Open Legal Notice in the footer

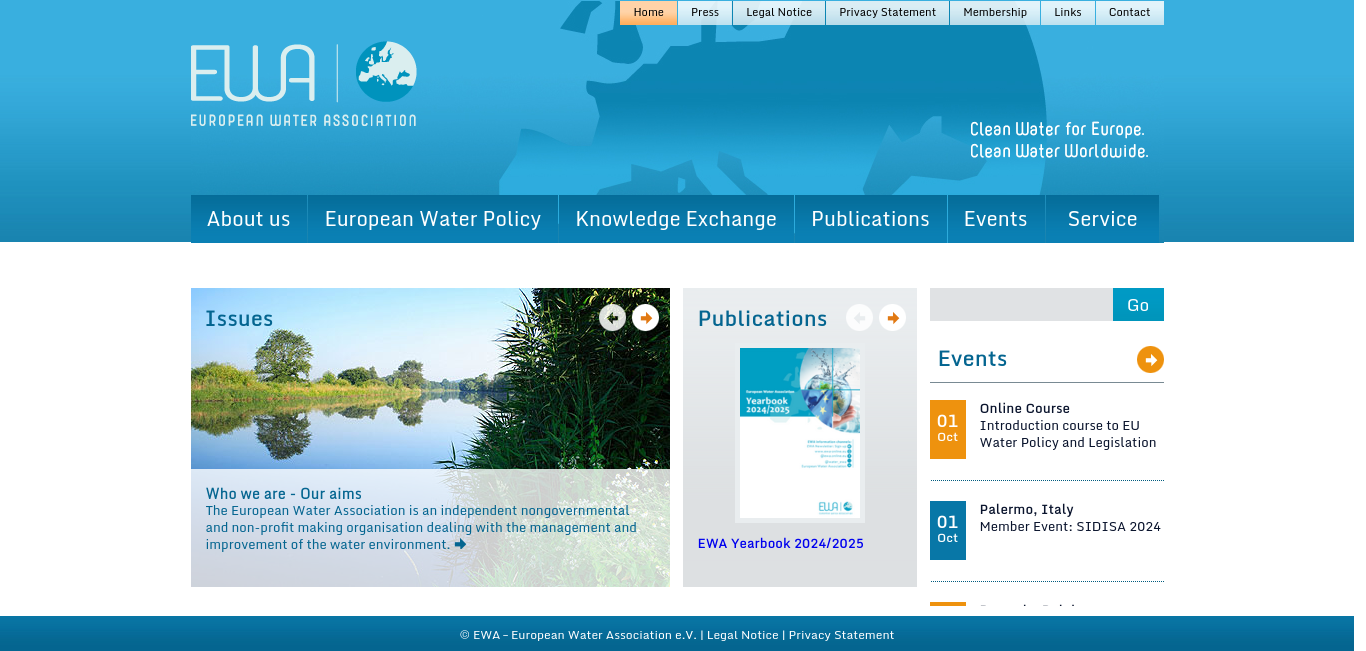(x=742, y=635)
